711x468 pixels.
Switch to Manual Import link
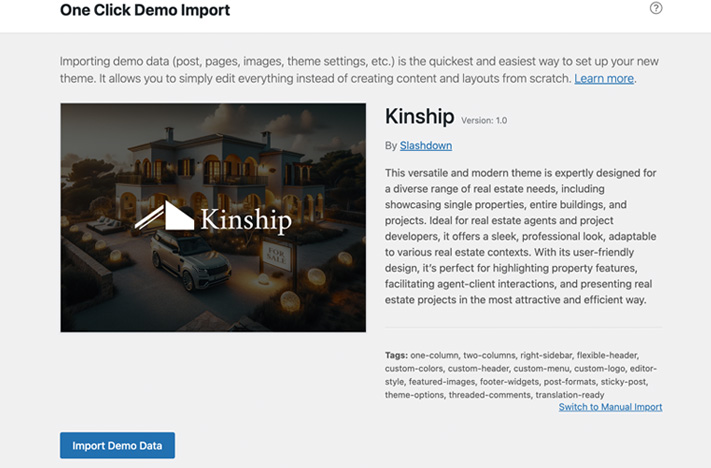pyautogui.click(x=610, y=407)
